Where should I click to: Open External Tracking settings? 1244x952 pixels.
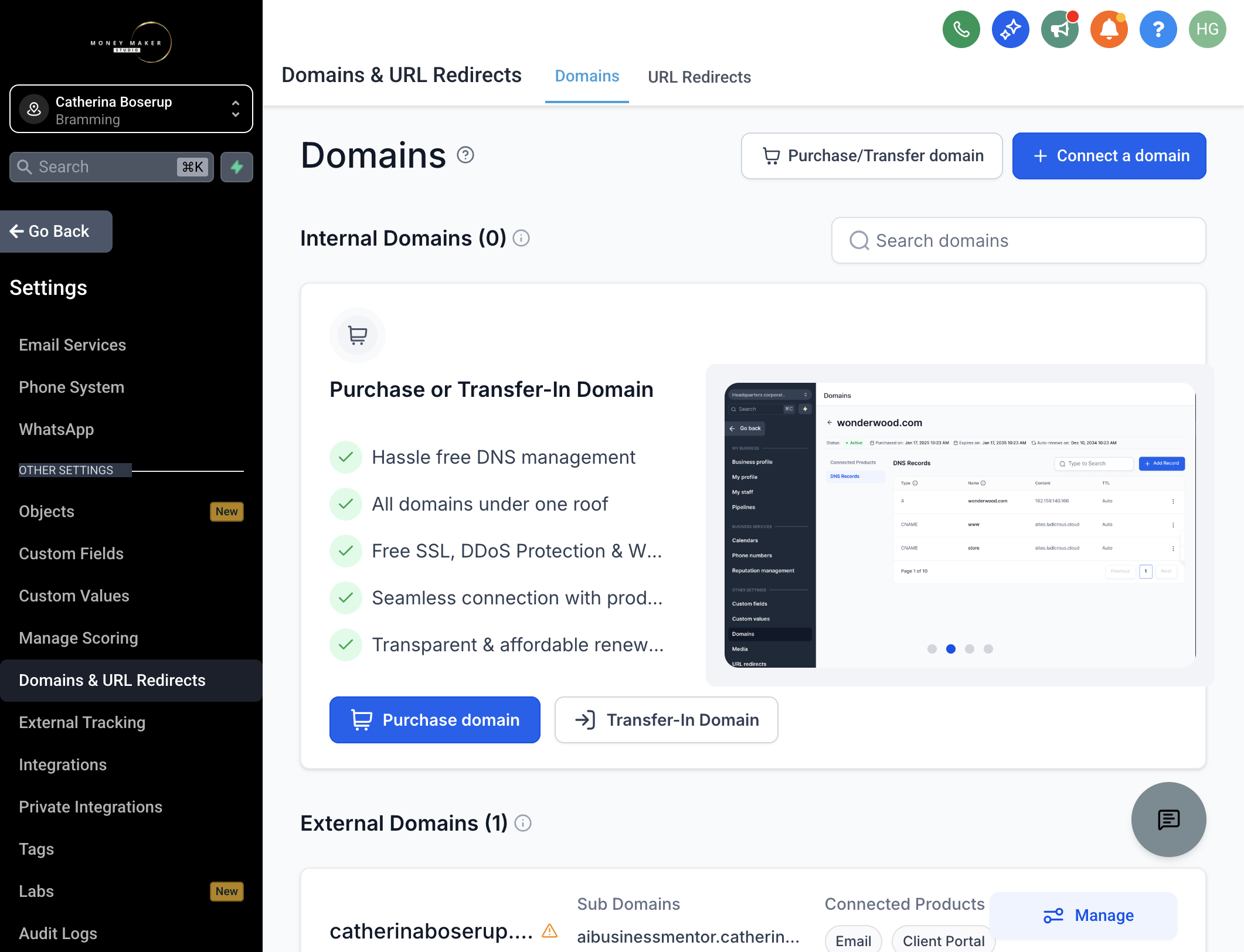(x=82, y=722)
